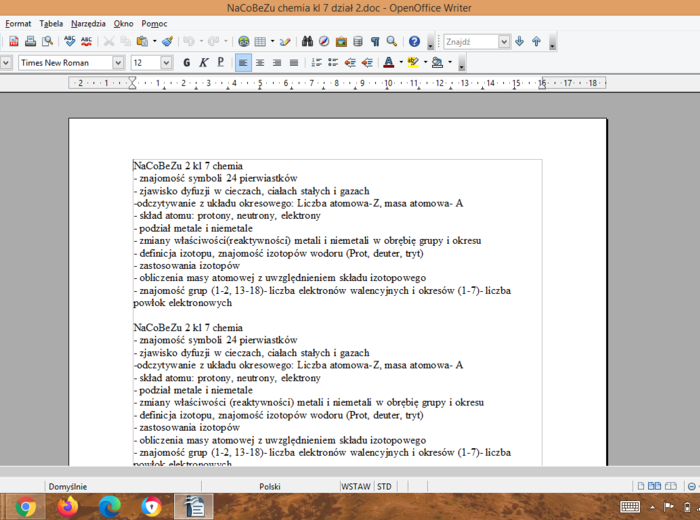Expand the Times New Roman font dropdown

118,62
